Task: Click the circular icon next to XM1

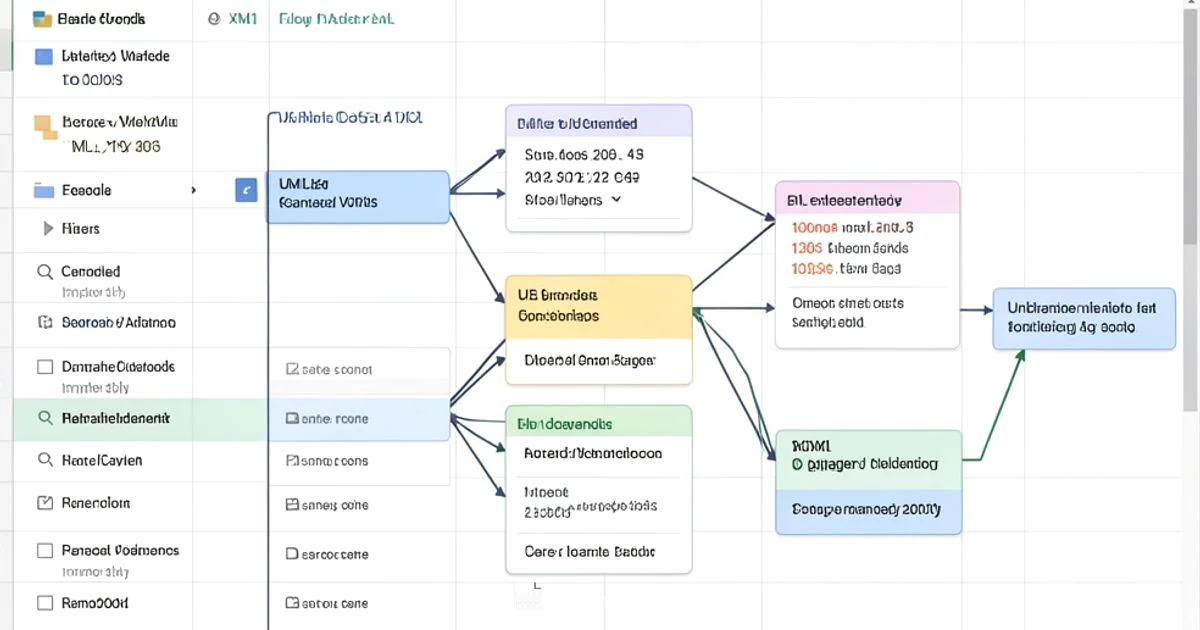Action: pos(214,19)
